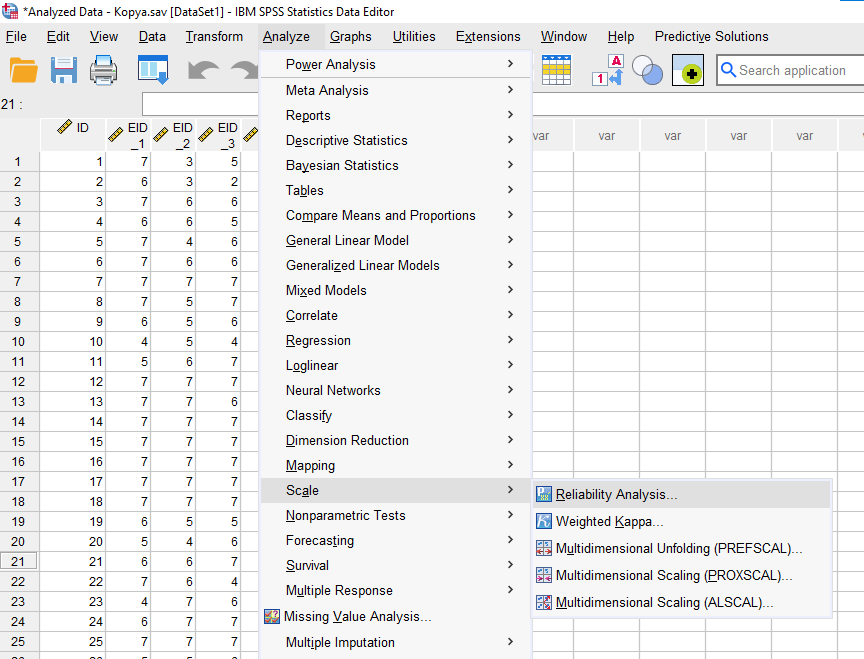Select row 21 header

tap(18, 562)
